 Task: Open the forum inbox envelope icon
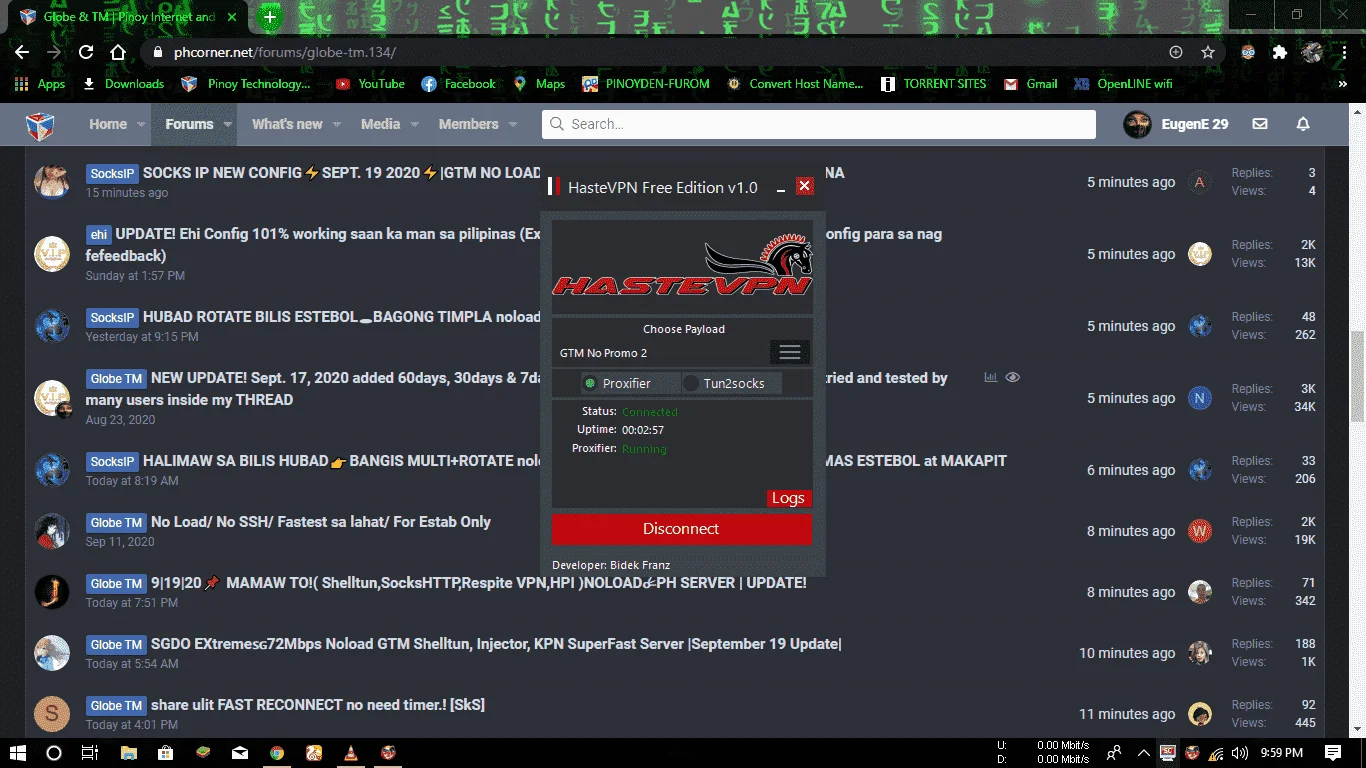pos(1260,124)
